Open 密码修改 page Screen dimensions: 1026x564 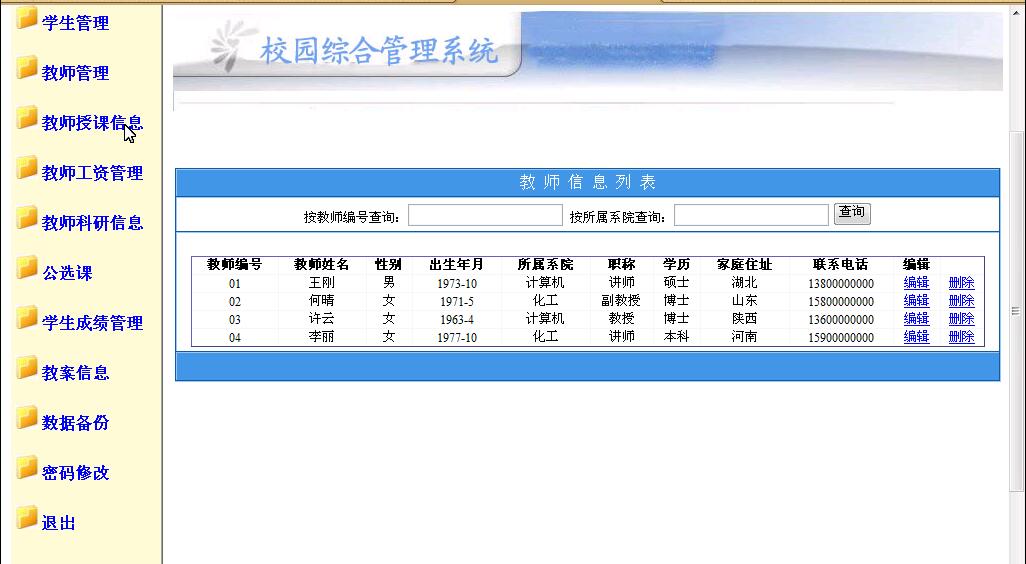point(75,472)
